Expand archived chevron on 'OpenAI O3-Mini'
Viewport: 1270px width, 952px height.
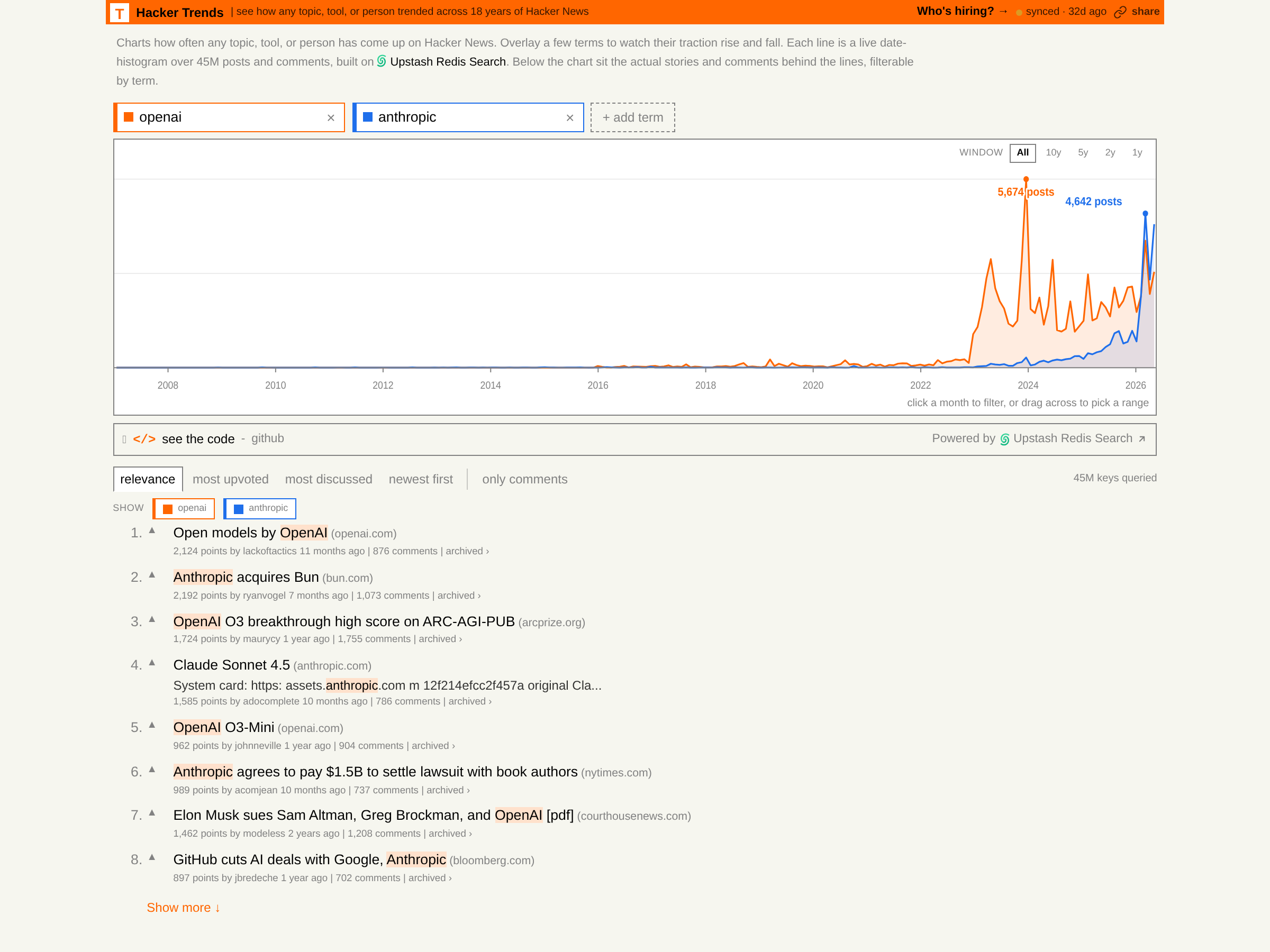[453, 746]
